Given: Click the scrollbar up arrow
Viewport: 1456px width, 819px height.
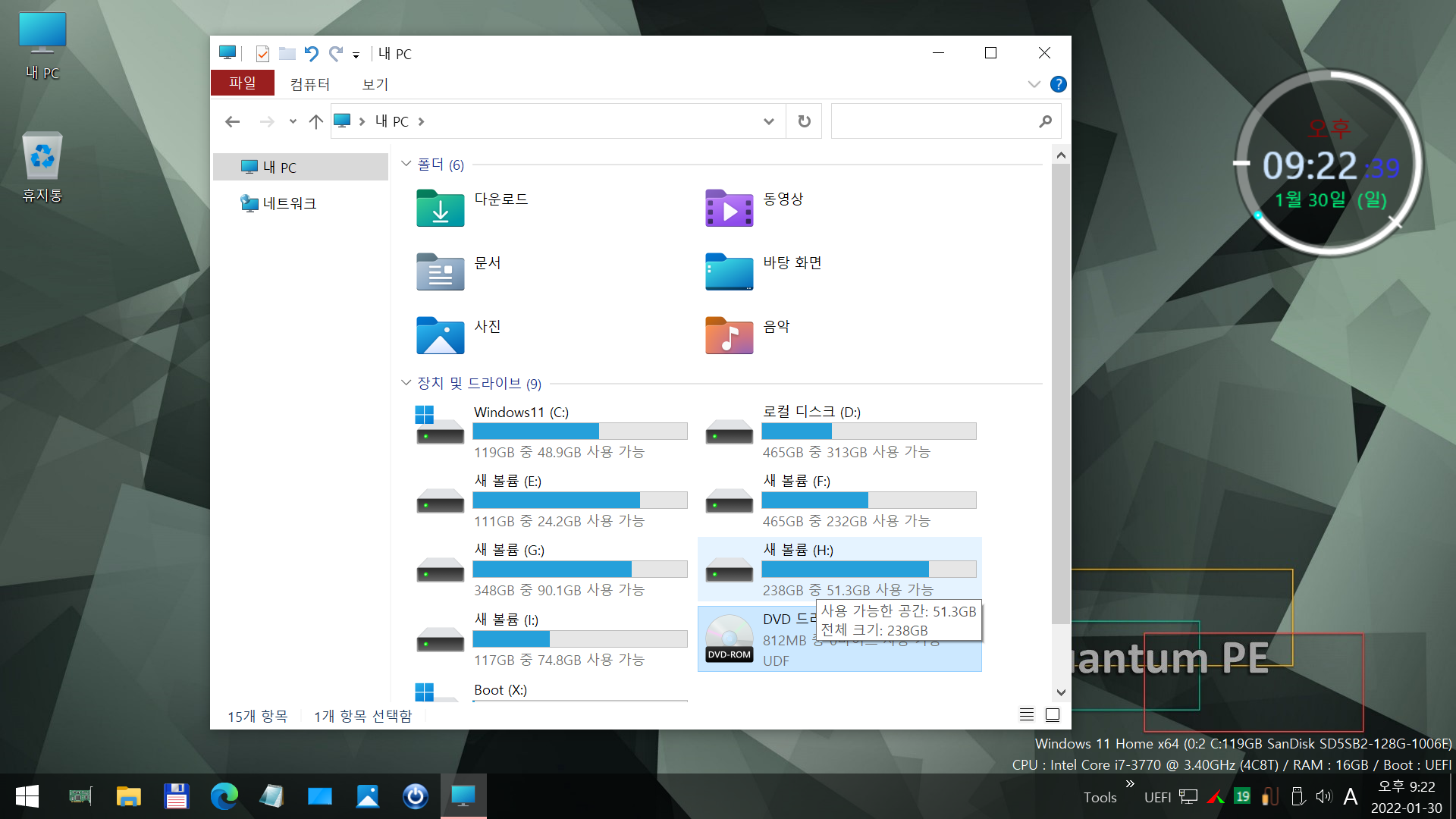Looking at the screenshot, I should click(1061, 155).
